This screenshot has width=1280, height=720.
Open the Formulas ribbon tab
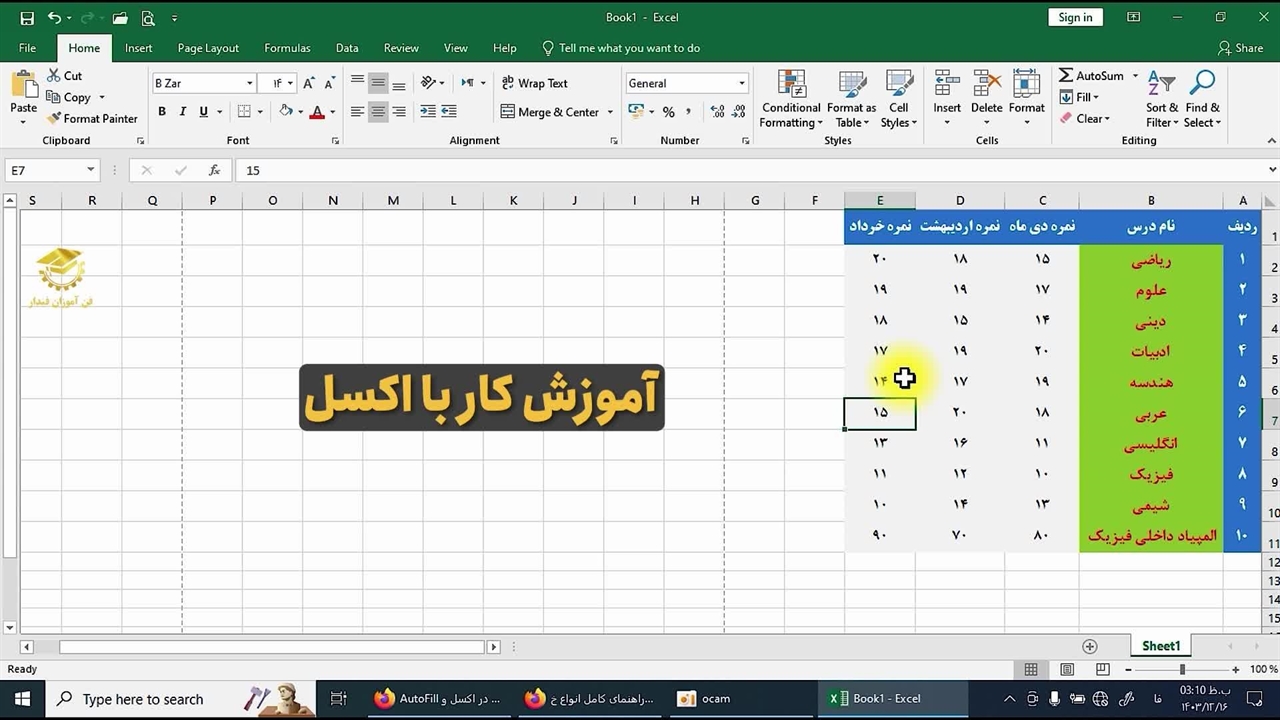pyautogui.click(x=287, y=48)
